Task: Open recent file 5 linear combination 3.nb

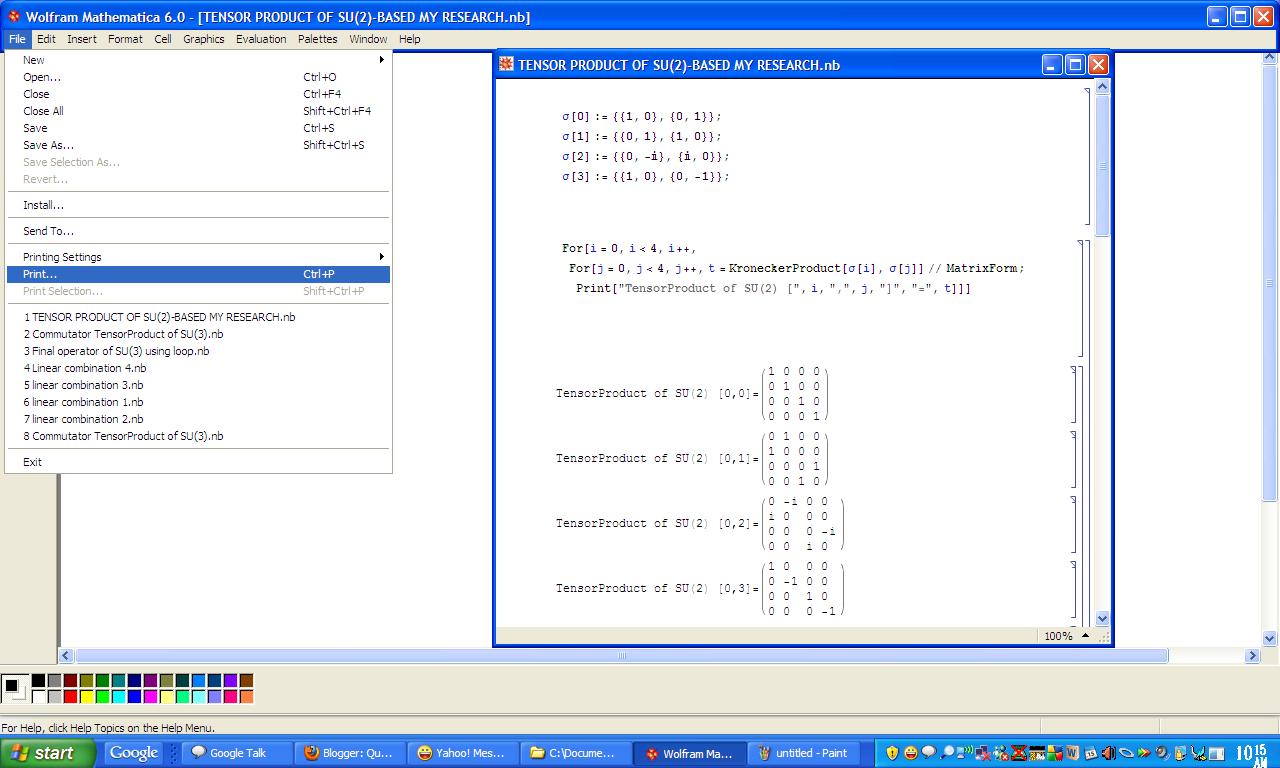Action: [198, 385]
